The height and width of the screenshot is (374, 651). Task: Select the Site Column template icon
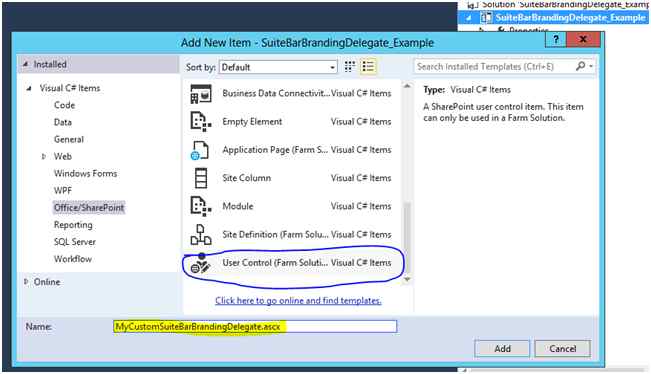tap(201, 178)
